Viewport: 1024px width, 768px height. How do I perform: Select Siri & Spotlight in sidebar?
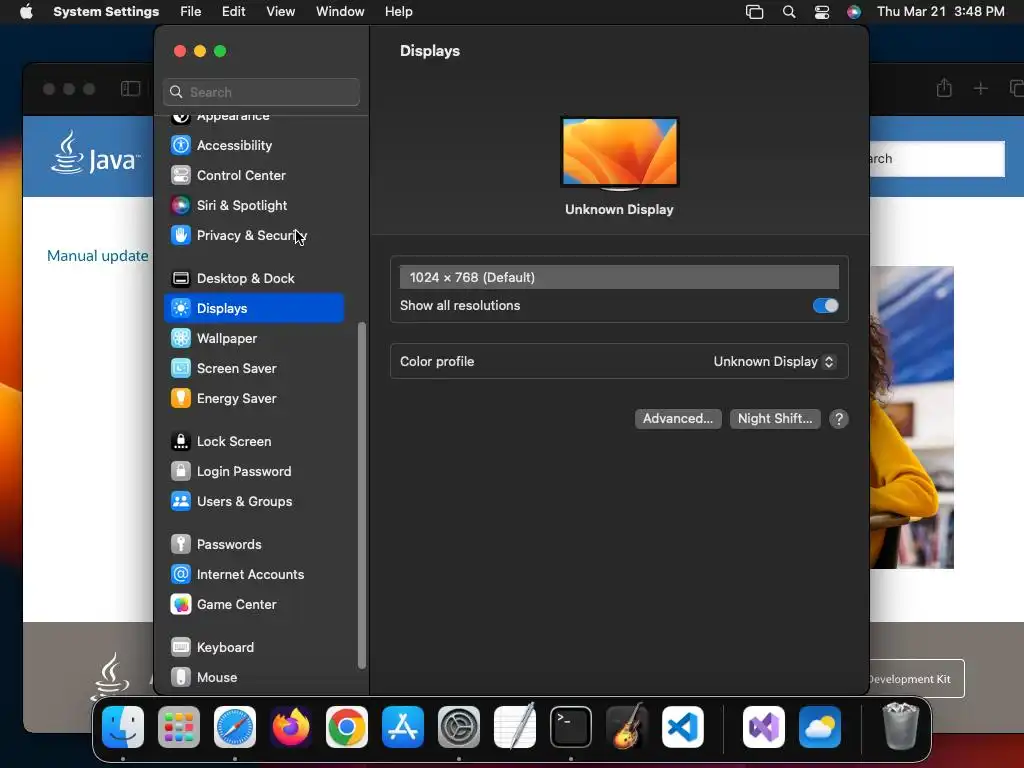pos(254,205)
